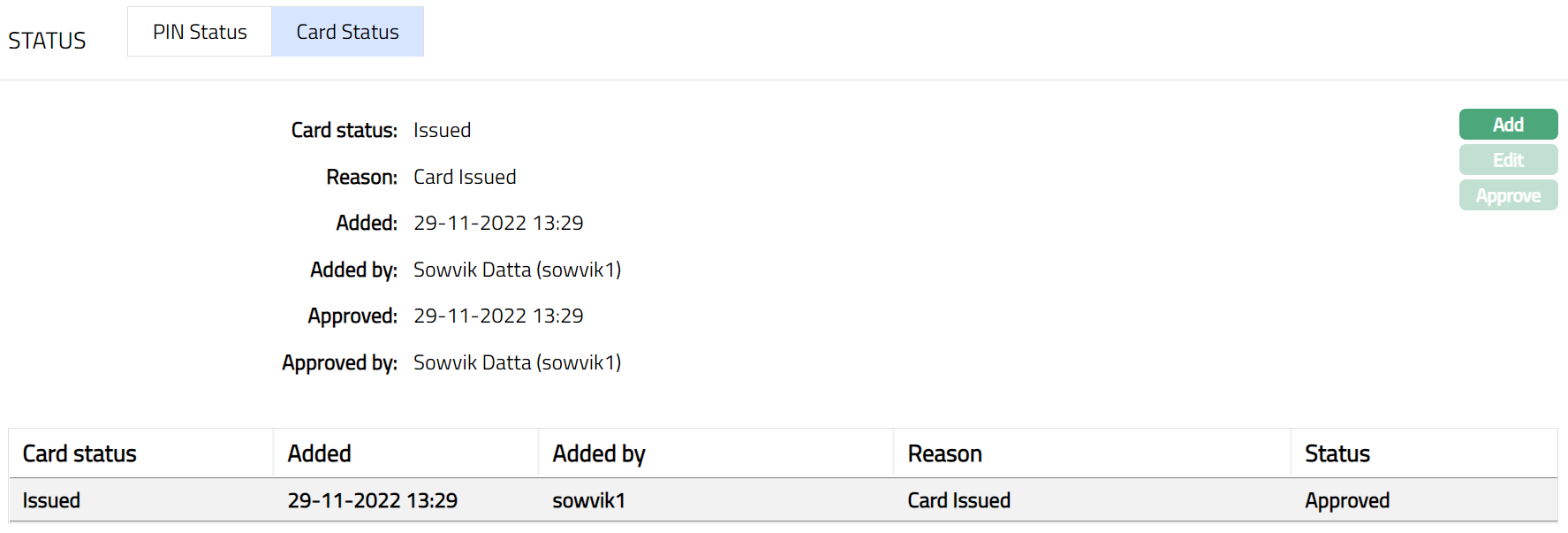This screenshot has width=1568, height=533.
Task: Click the Card status value Issued in details
Action: [x=442, y=130]
